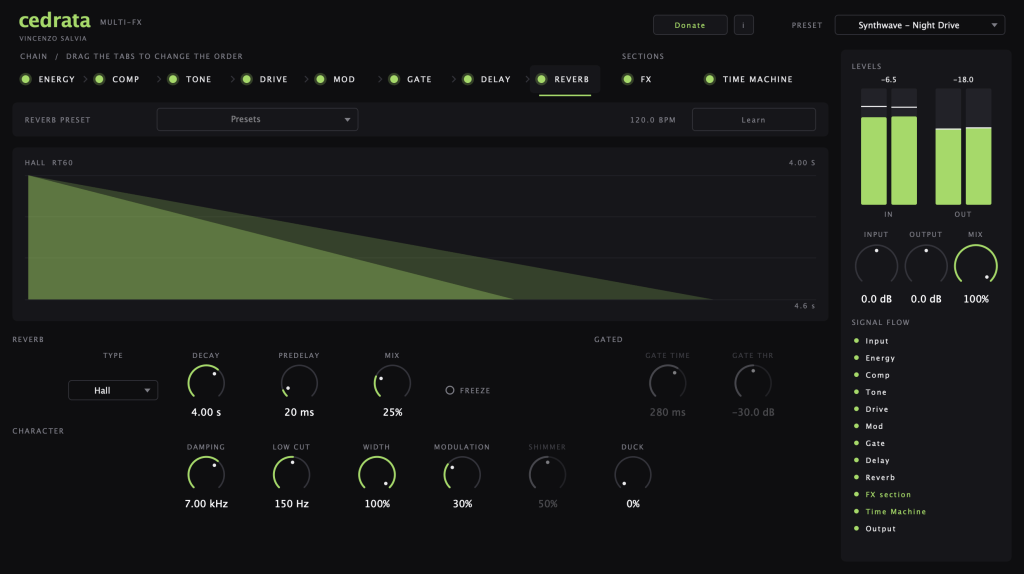Click the master MIX knob

pos(976,266)
